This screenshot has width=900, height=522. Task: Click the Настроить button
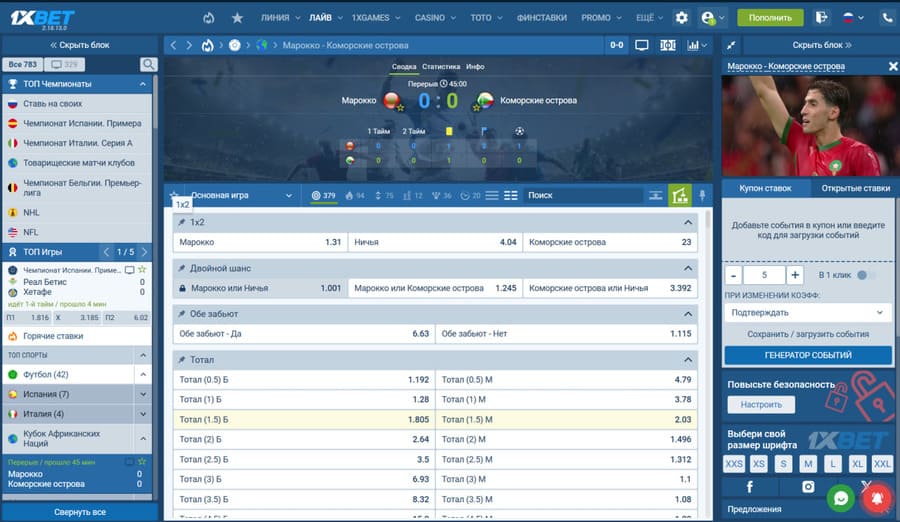click(x=761, y=404)
